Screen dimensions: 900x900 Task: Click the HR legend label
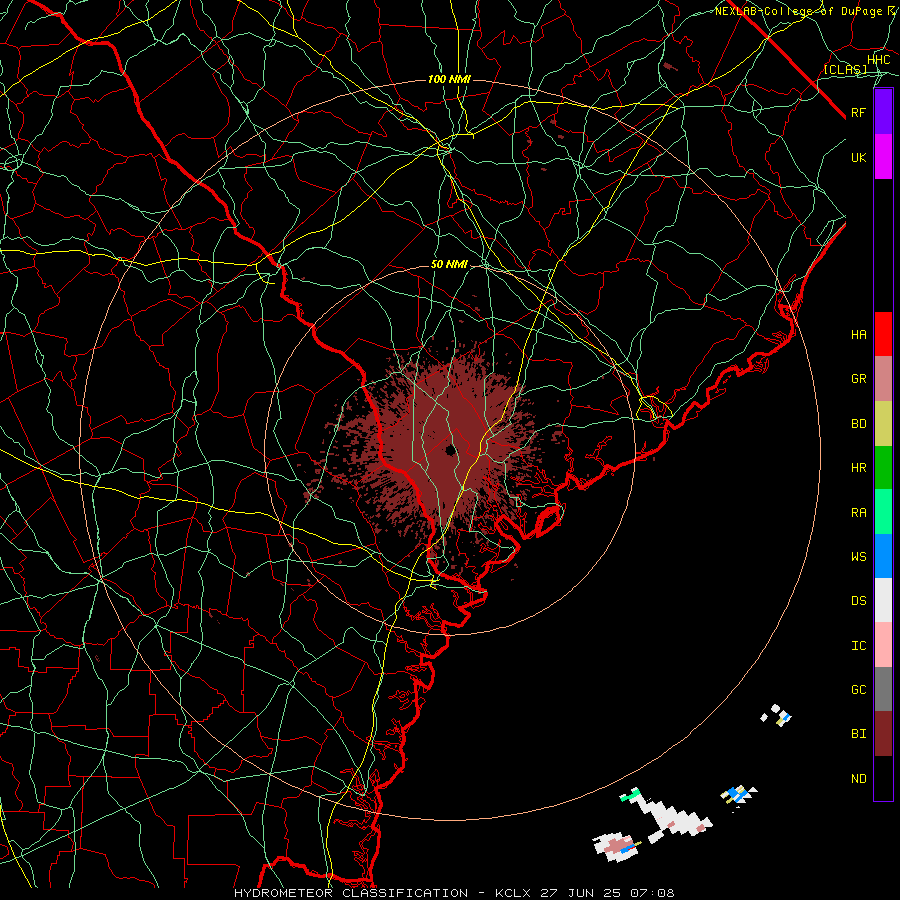point(858,468)
